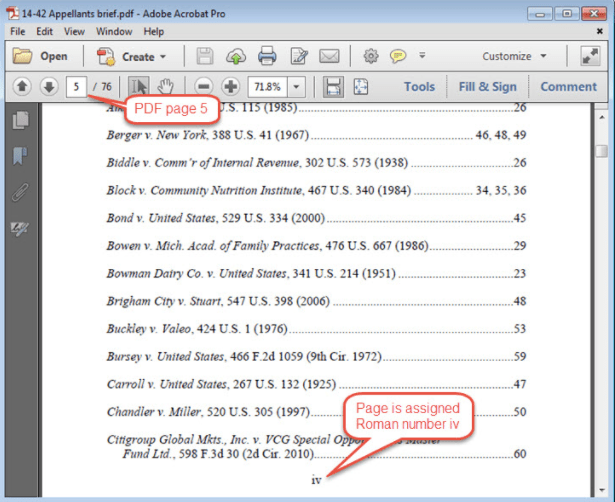Zoom in with plus button
The image size is (615, 502).
click(231, 86)
